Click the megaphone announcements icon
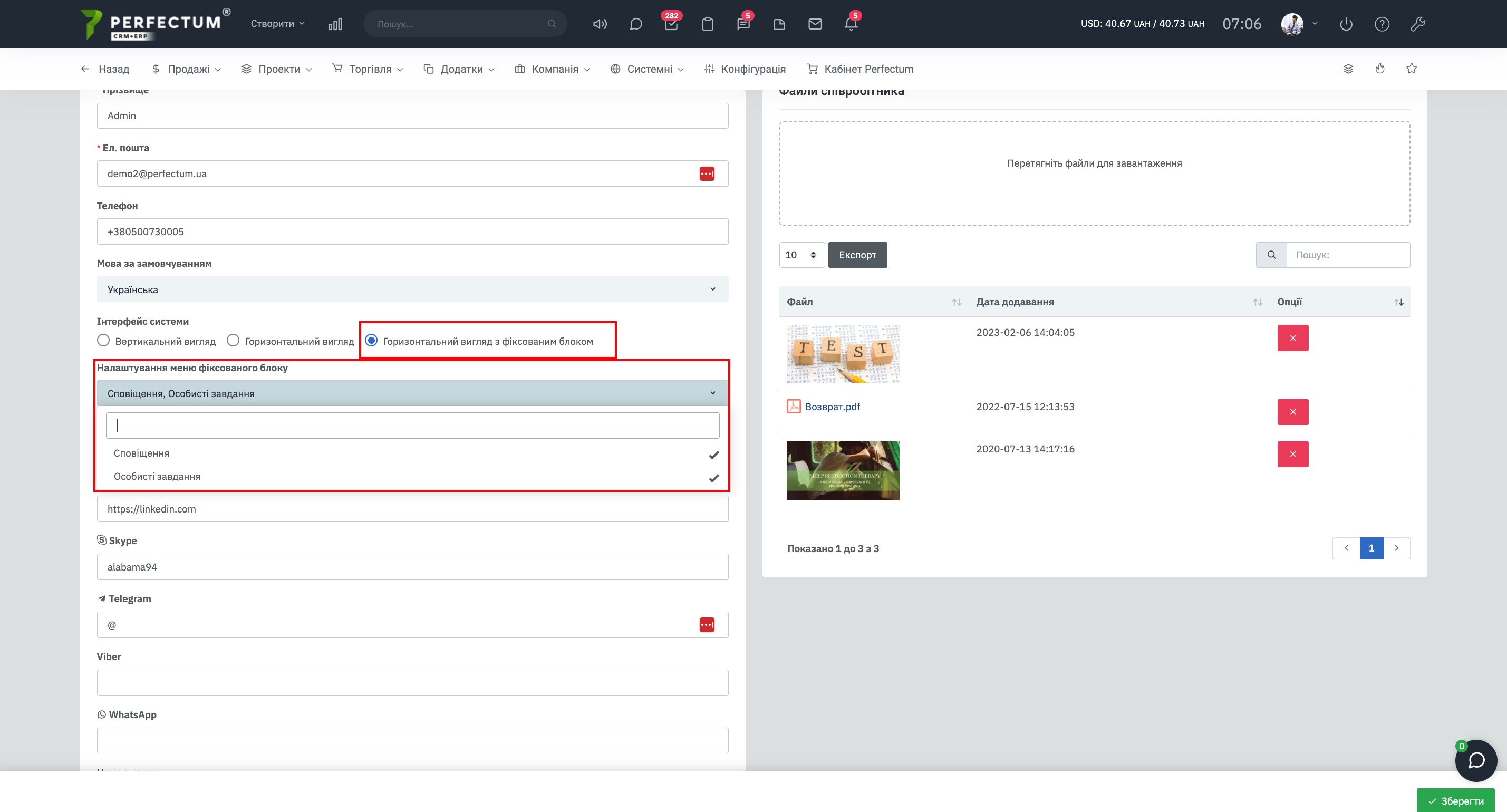 click(x=600, y=24)
